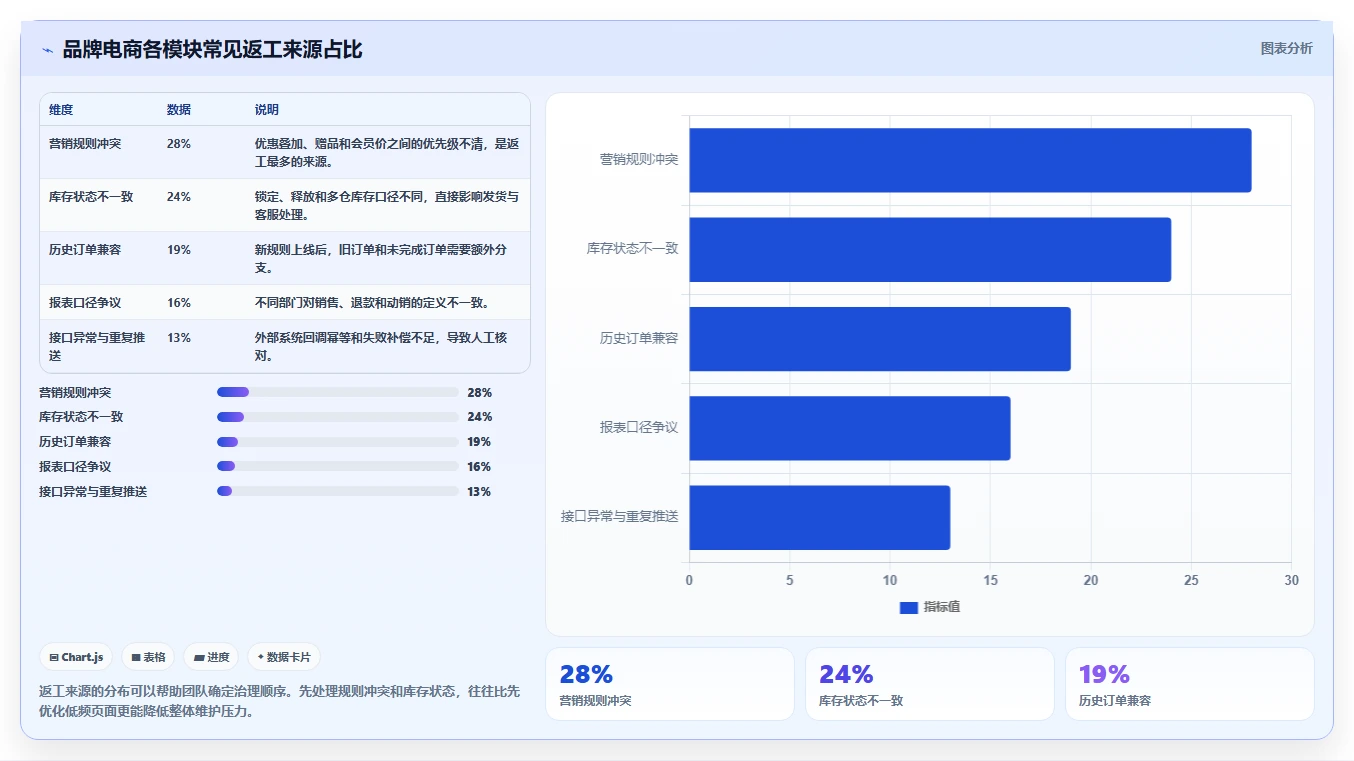Toggle the 指标值 legend color box
Image resolution: width=1354 pixels, height=761 pixels.
click(908, 607)
